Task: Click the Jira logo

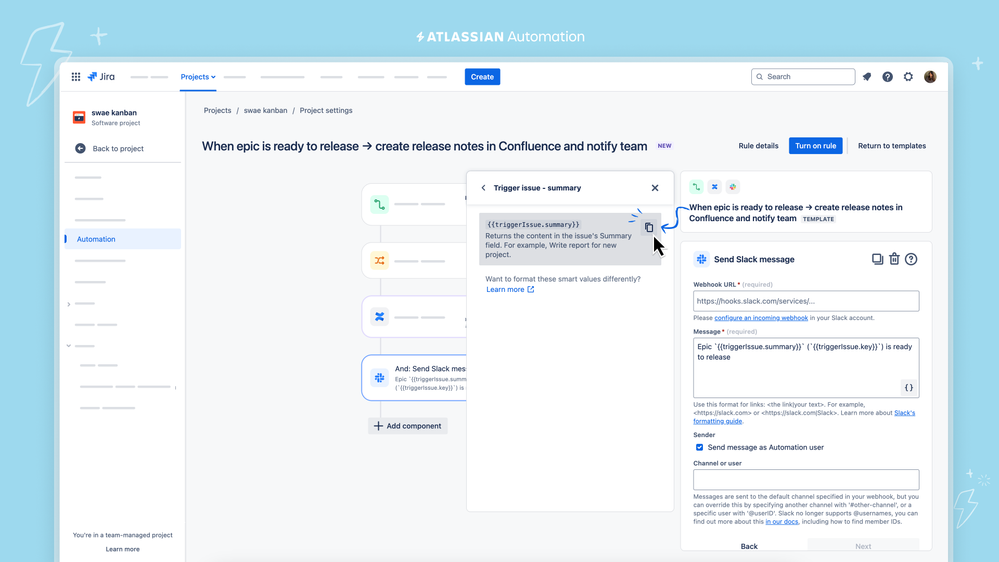Action: click(101, 76)
